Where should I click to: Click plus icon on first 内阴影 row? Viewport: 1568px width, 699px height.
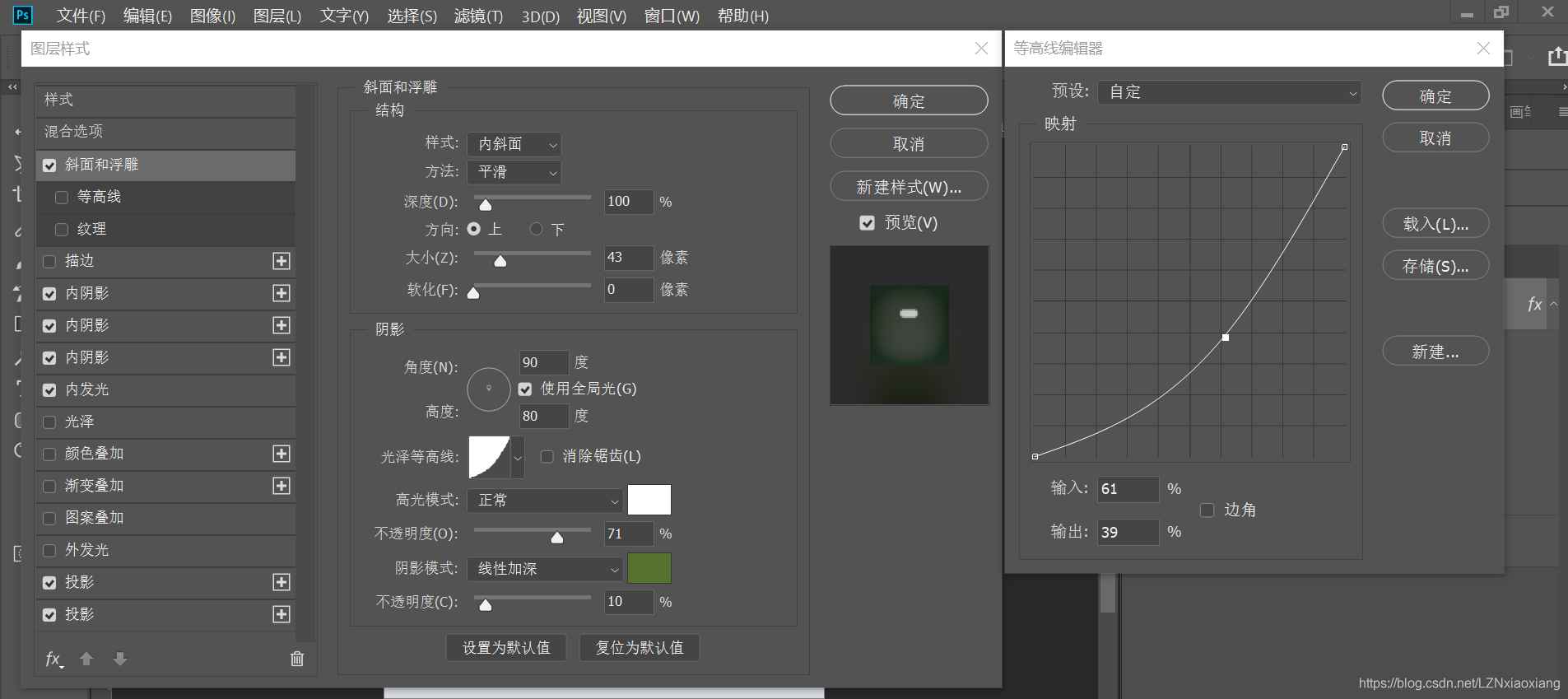click(x=281, y=293)
